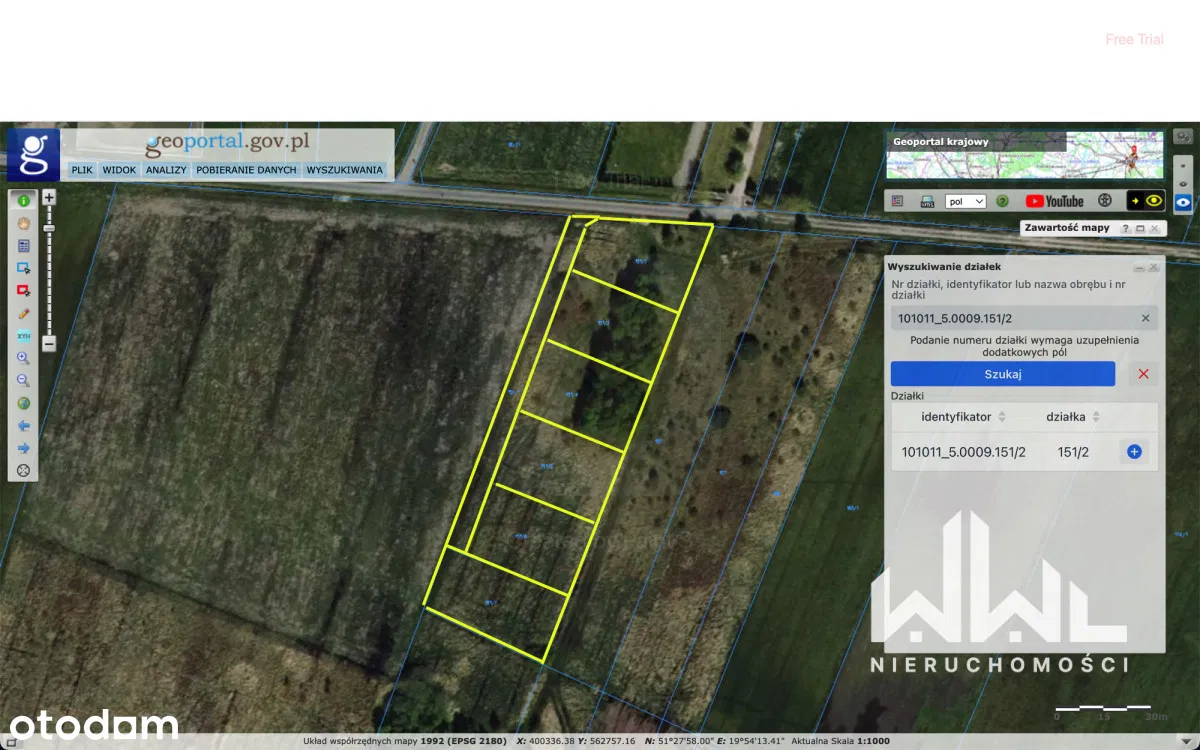1200x750 pixels.
Task: Clear search with red X button
Action: tap(1143, 374)
